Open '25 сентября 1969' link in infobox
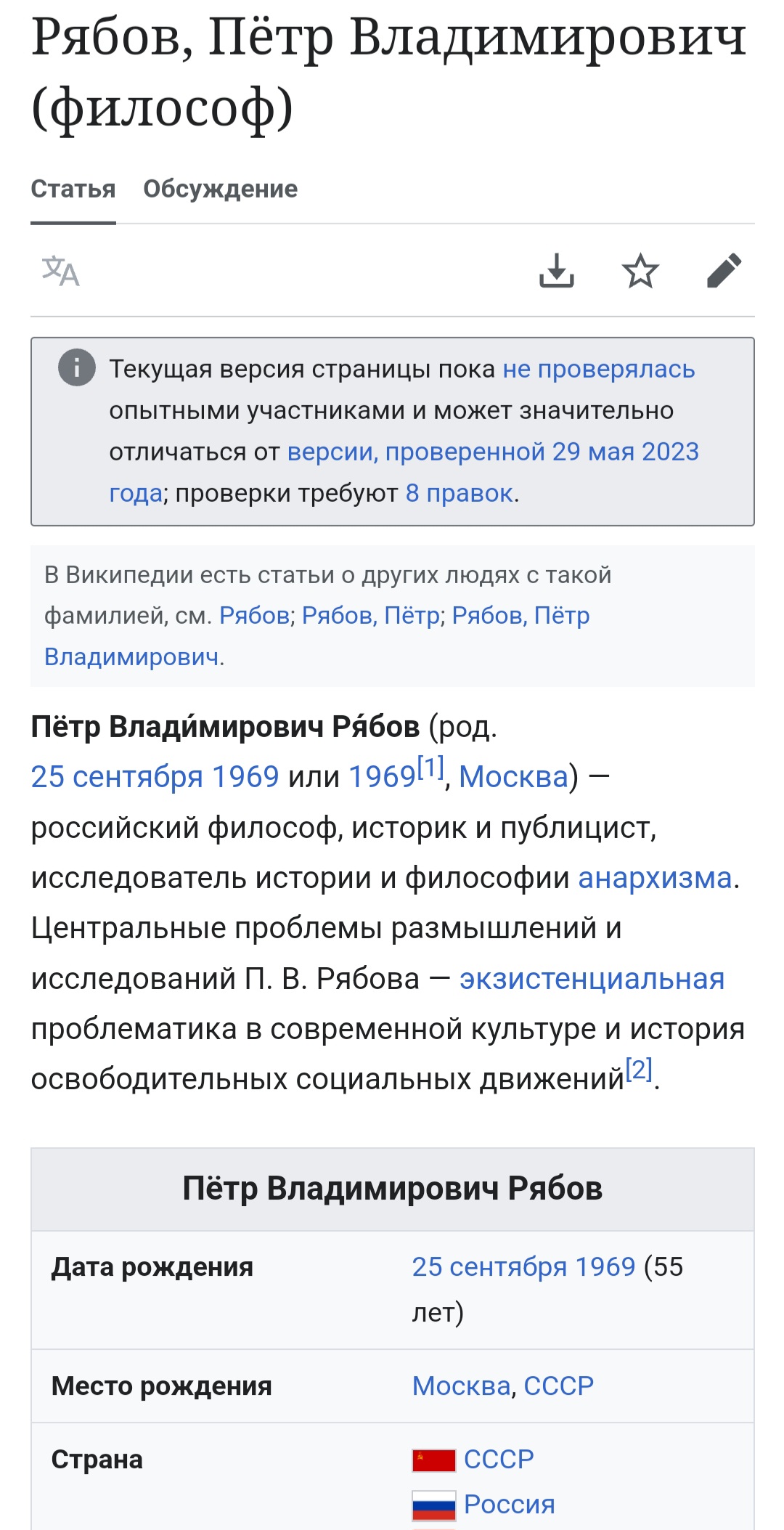Viewport: 784px width, 1530px height. point(524,1267)
